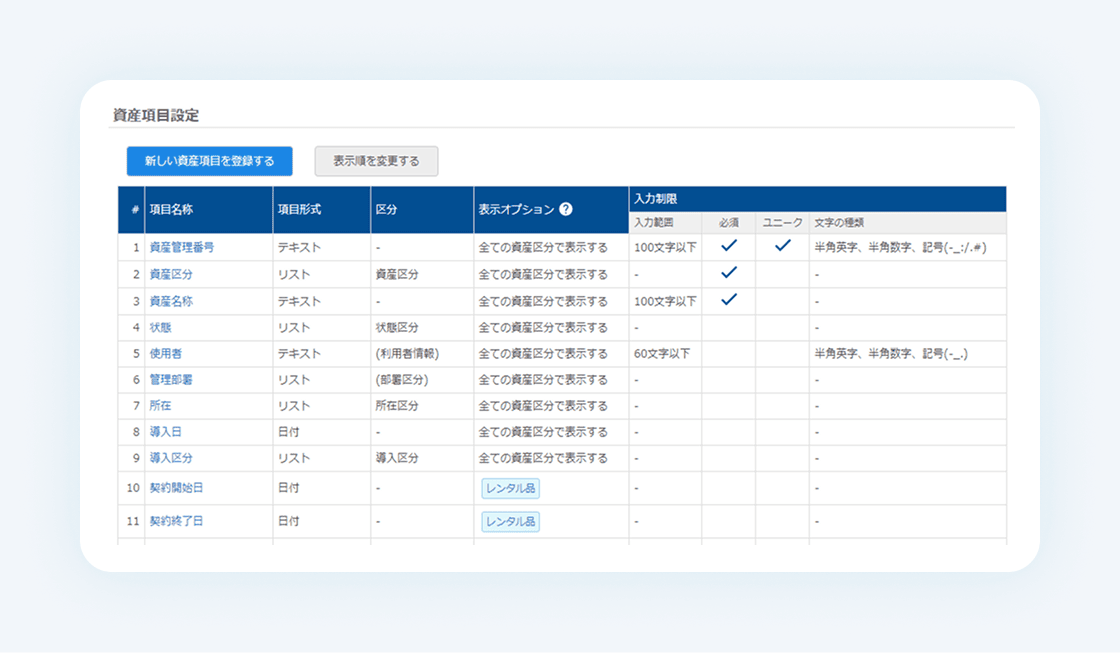Viewport: 1120px width, 653px height.
Task: Open the 所在 item link
Action: pos(160,406)
